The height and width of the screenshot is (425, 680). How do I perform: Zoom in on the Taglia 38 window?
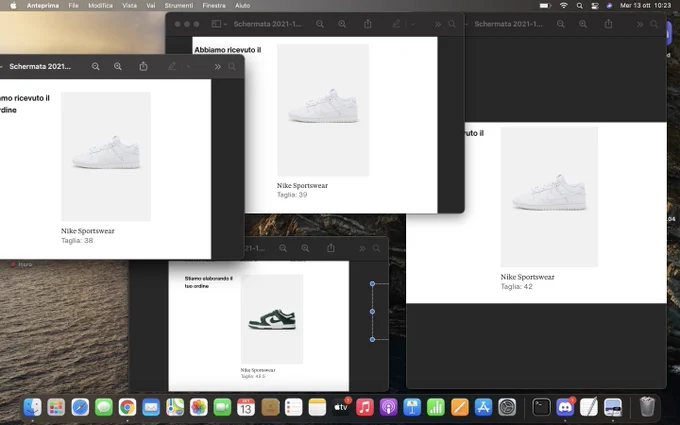118,66
